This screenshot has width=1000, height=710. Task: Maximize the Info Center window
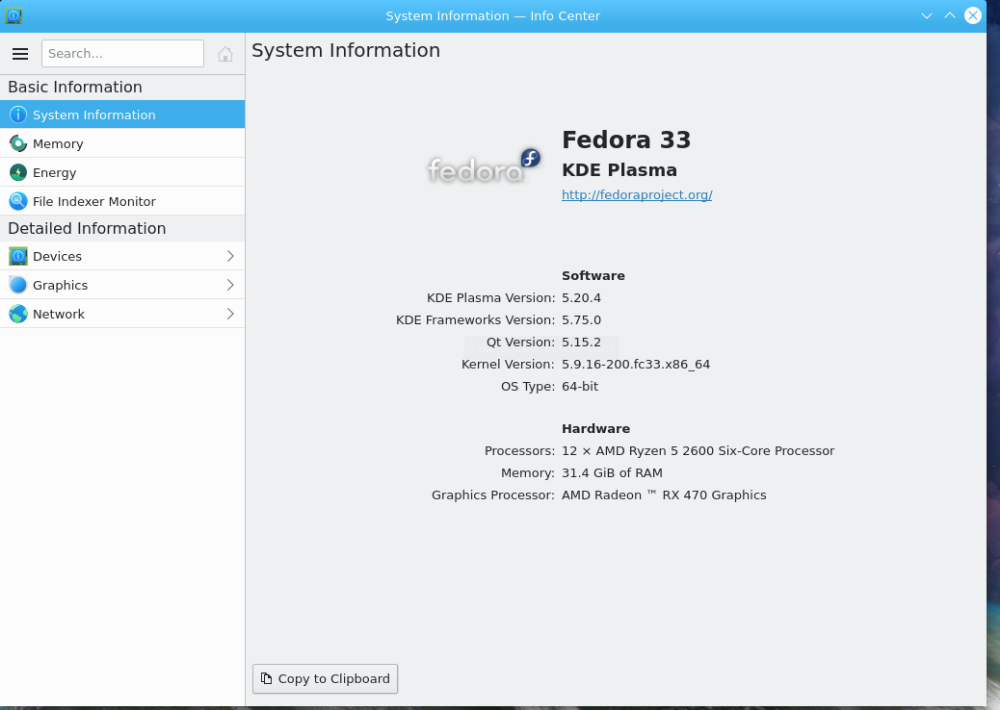950,16
